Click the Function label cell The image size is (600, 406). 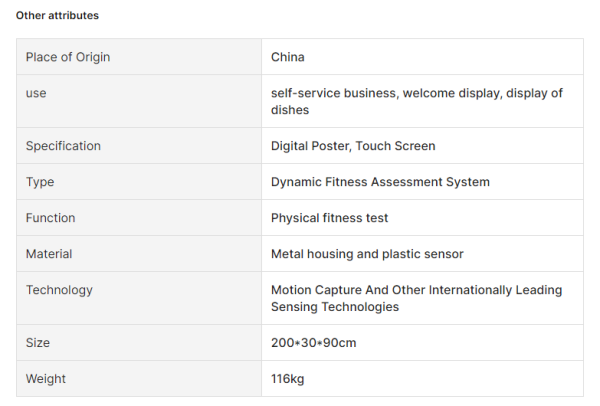pyautogui.click(x=50, y=218)
